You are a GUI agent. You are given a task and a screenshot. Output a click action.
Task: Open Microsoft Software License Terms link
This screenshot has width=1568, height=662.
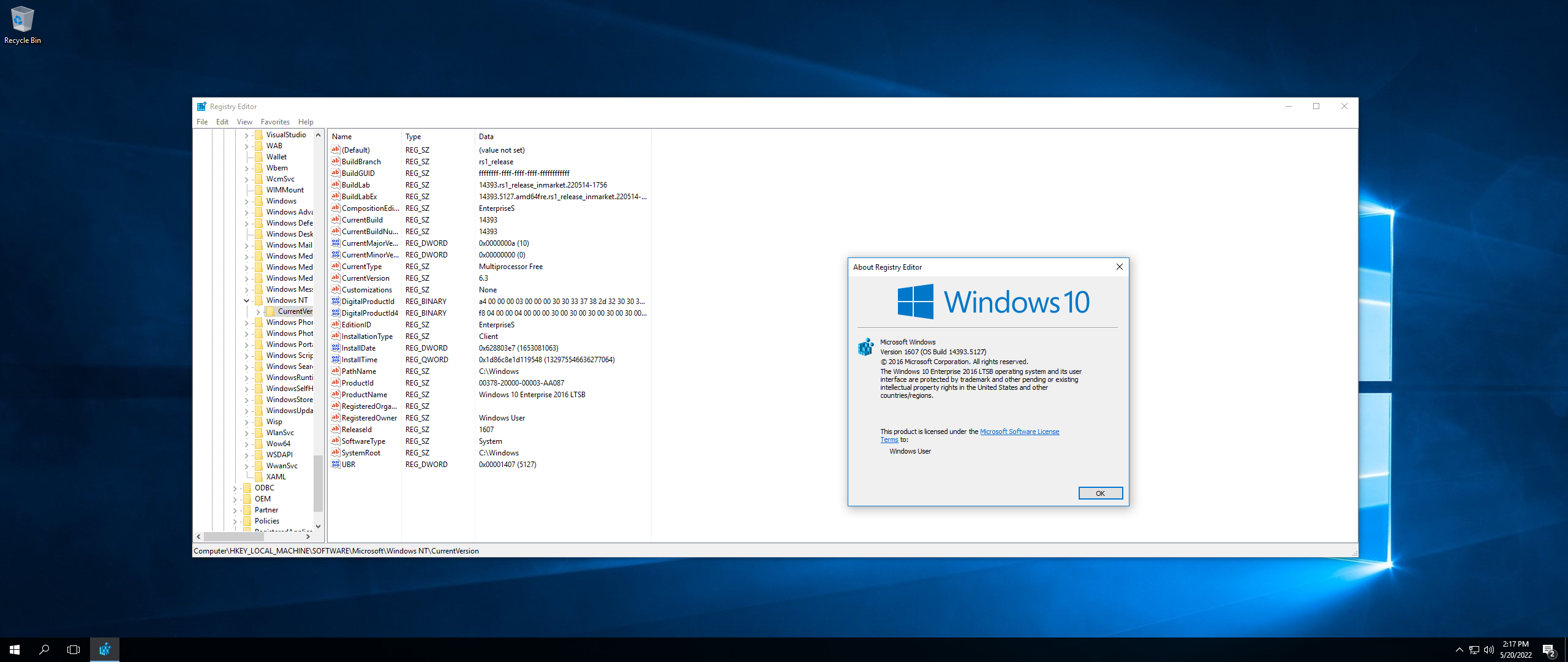pyautogui.click(x=1019, y=432)
